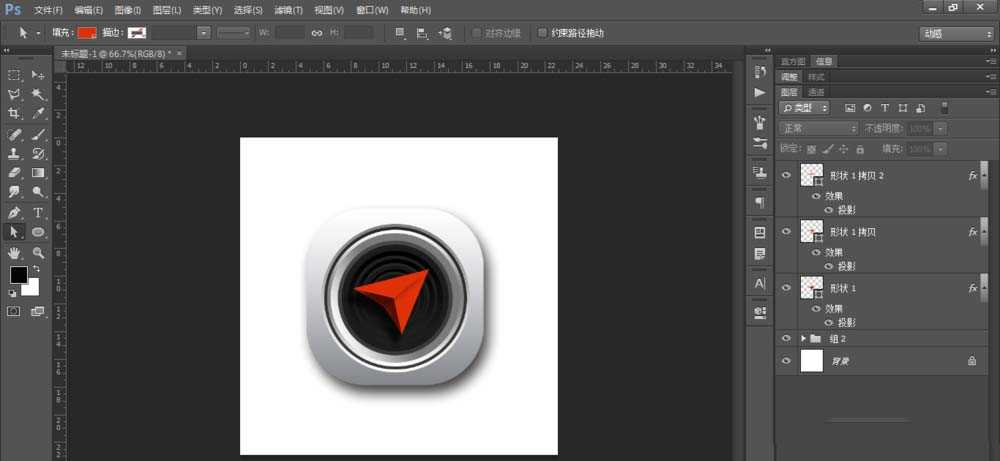Select the 形状 1 layer thumbnail
This screenshot has height=461, width=1000.
pyautogui.click(x=811, y=288)
